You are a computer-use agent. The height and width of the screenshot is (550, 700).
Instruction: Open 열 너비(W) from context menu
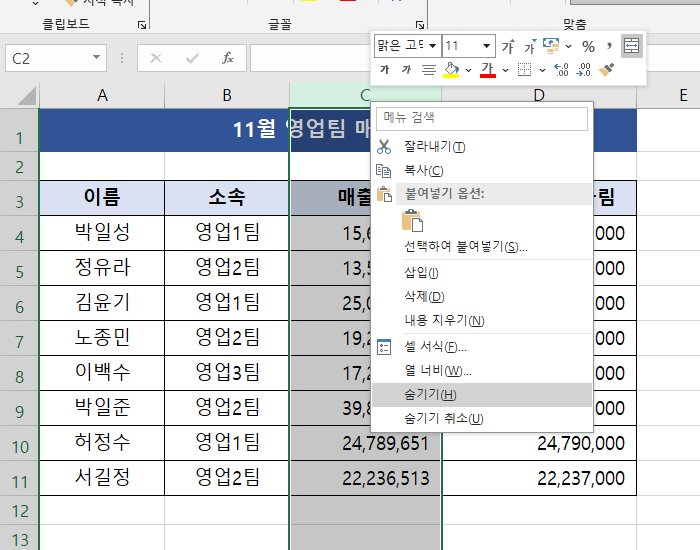tap(482, 371)
